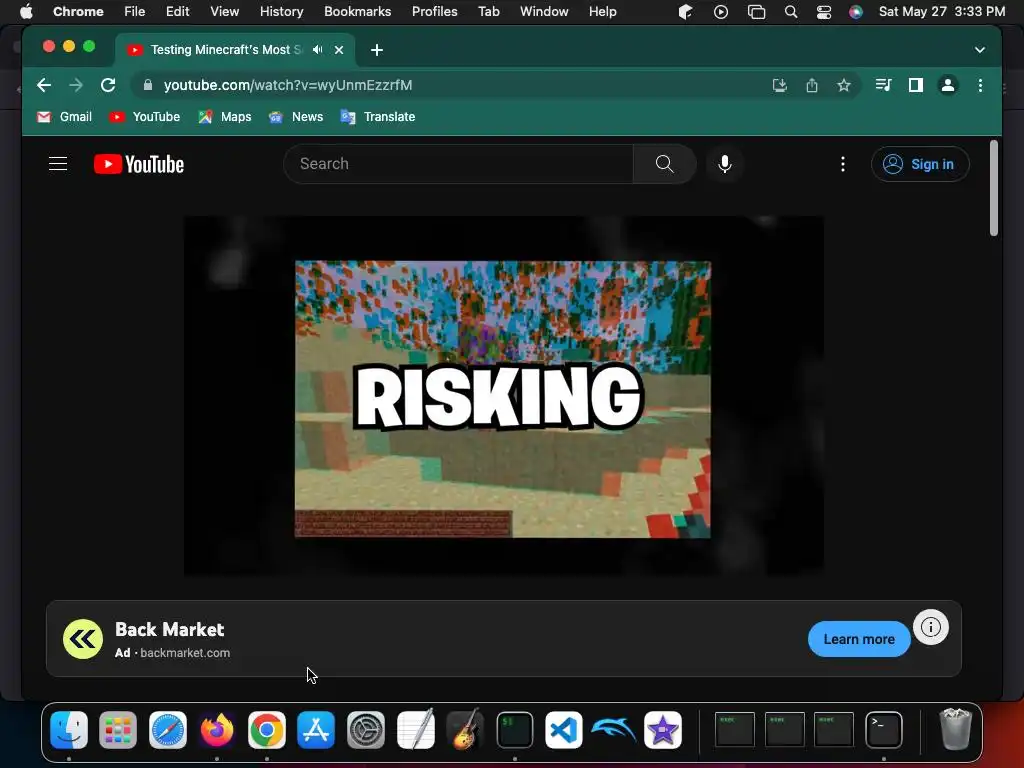View site information lock icon
The height and width of the screenshot is (768, 1024).
pos(148,85)
